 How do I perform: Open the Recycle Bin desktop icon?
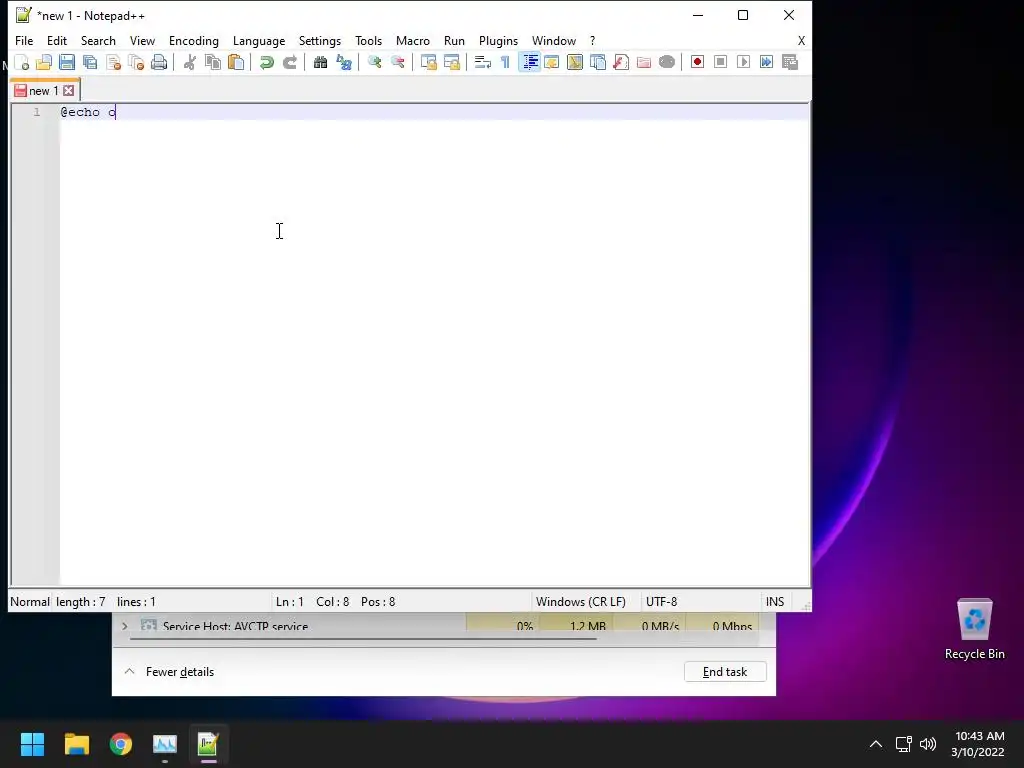tap(974, 629)
